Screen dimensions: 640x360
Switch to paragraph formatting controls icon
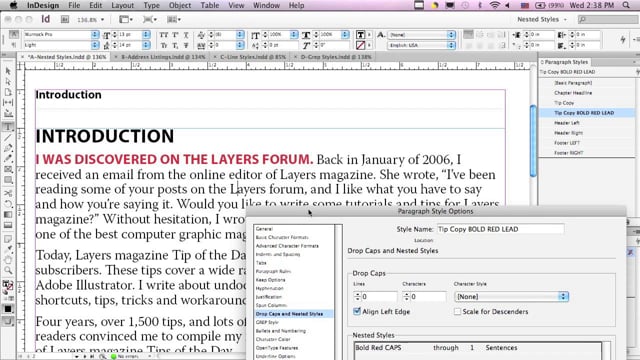tap(13, 45)
